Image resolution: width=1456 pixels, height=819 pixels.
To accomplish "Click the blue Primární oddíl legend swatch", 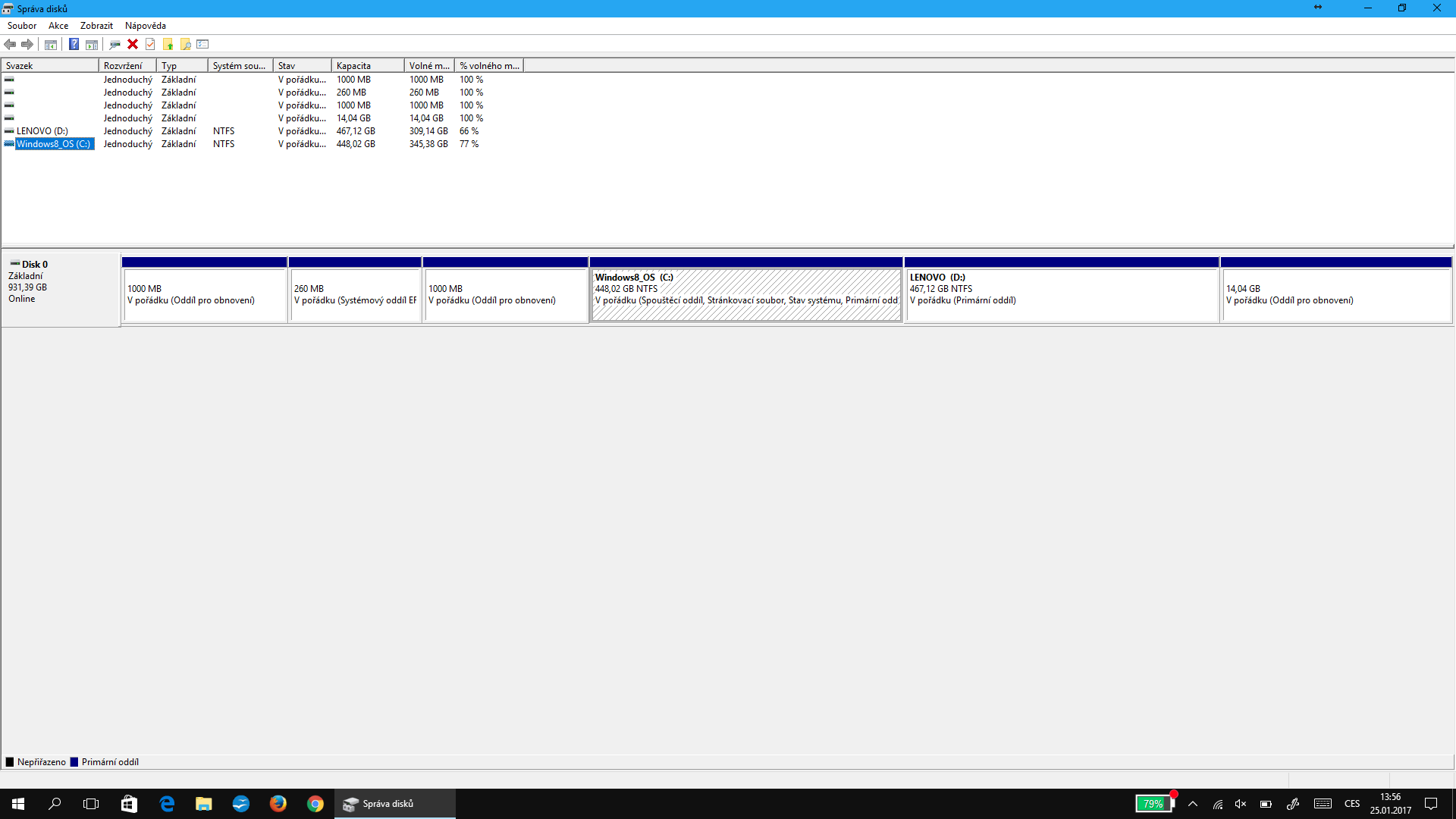I will (74, 762).
